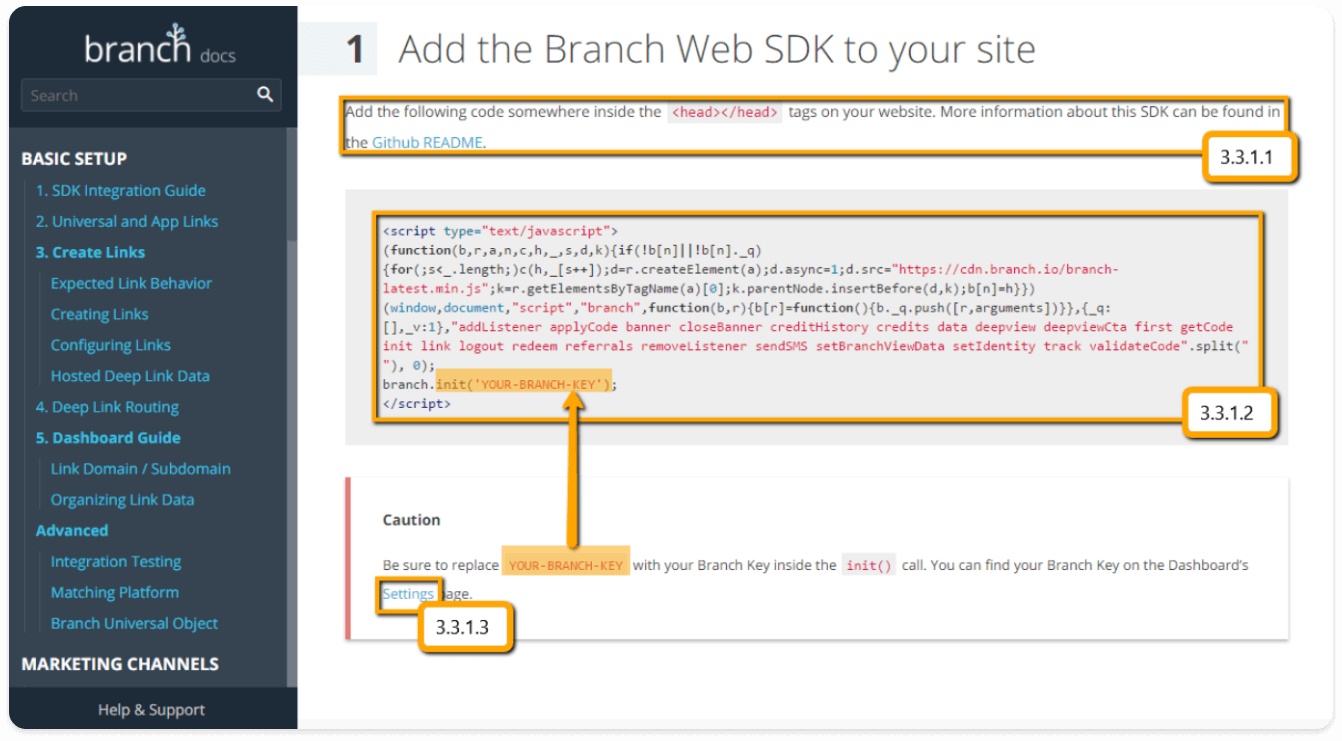Open Integration Testing page
This screenshot has height=741, width=1342.
[x=116, y=562]
